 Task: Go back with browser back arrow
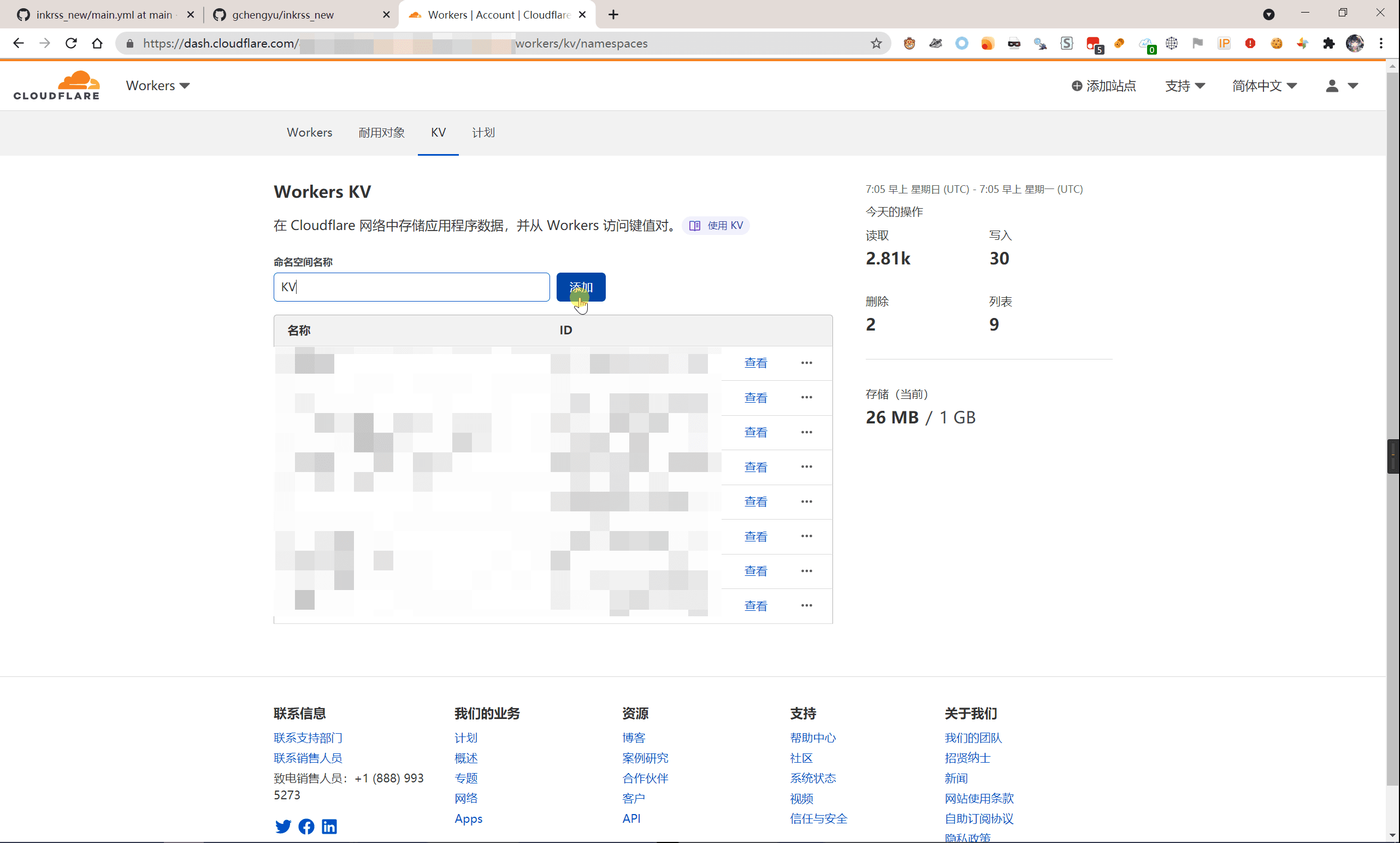[x=18, y=43]
